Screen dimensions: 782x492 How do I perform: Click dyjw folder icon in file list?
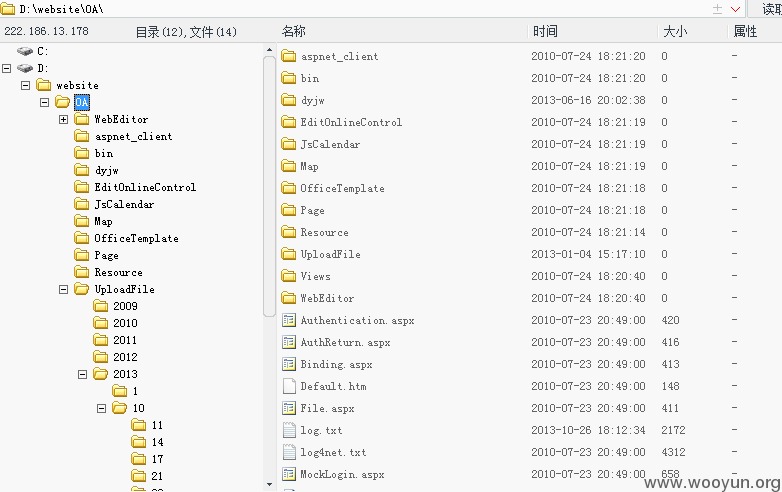[288, 100]
